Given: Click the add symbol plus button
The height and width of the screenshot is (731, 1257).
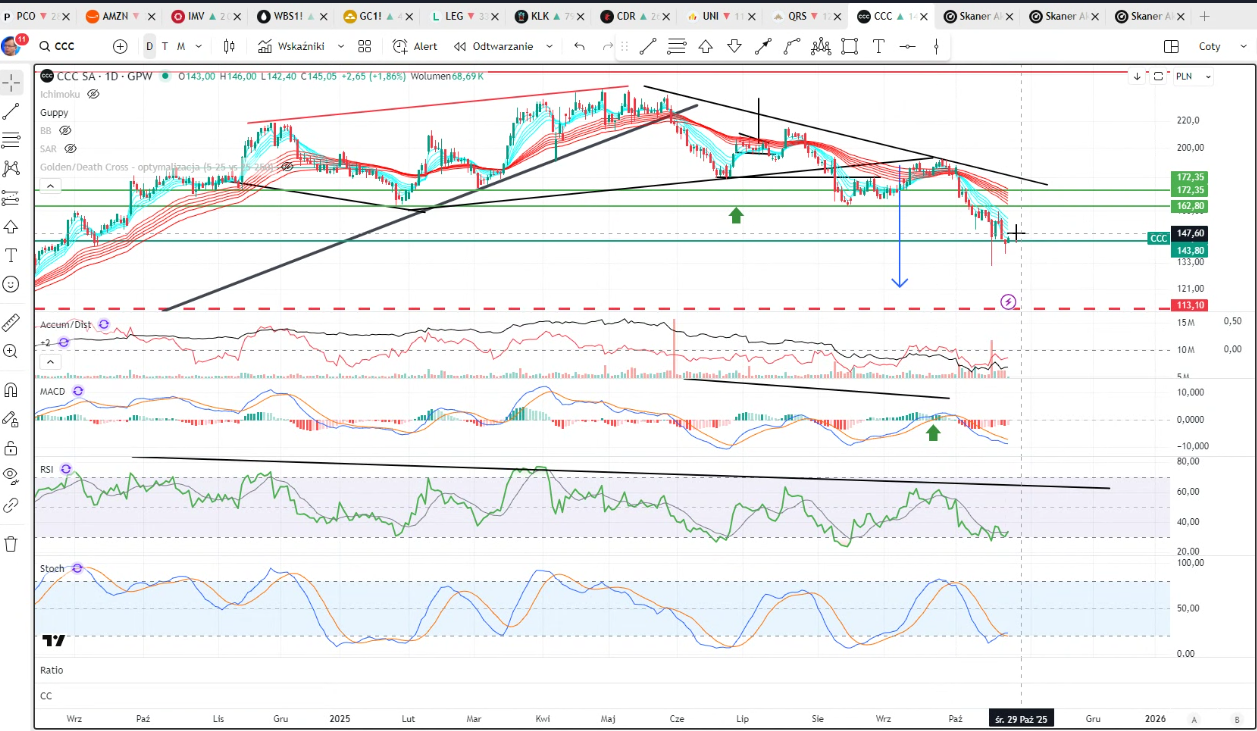Looking at the screenshot, I should 120,46.
